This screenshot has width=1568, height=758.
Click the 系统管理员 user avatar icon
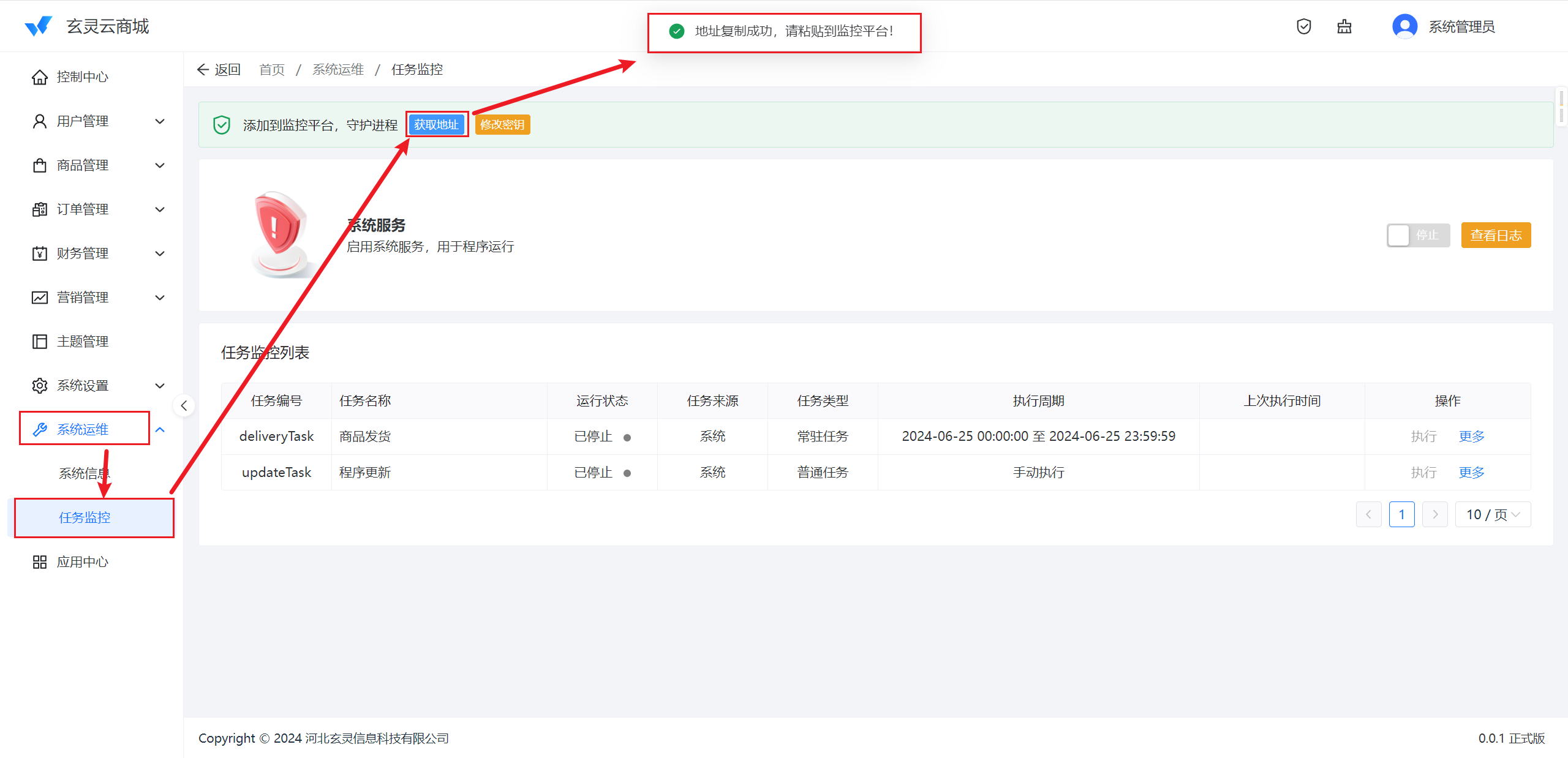click(1404, 26)
